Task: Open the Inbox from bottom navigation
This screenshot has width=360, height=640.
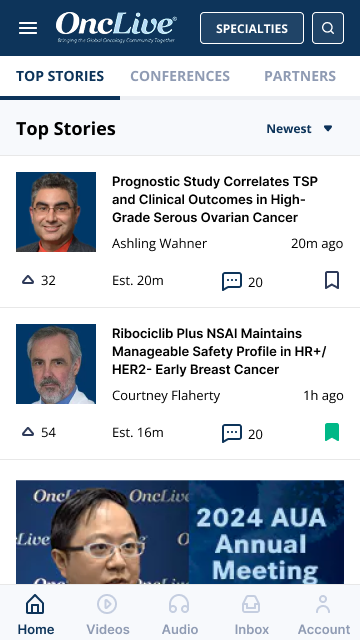Action: coord(251,614)
